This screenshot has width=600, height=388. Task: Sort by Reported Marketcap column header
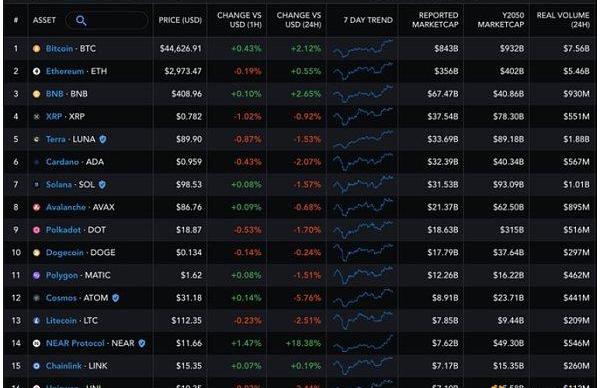coord(435,20)
